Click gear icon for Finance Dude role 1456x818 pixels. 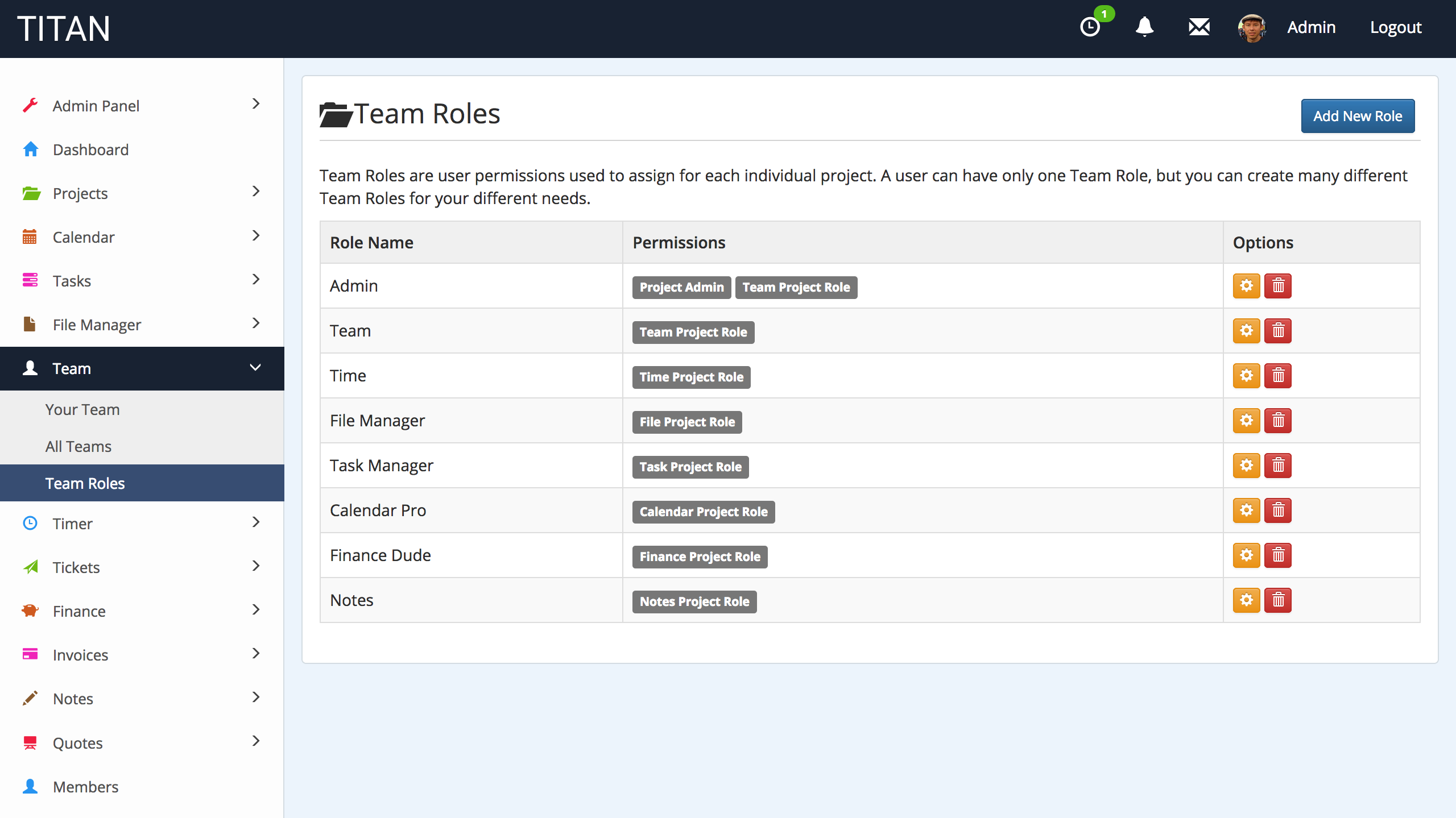(x=1246, y=555)
